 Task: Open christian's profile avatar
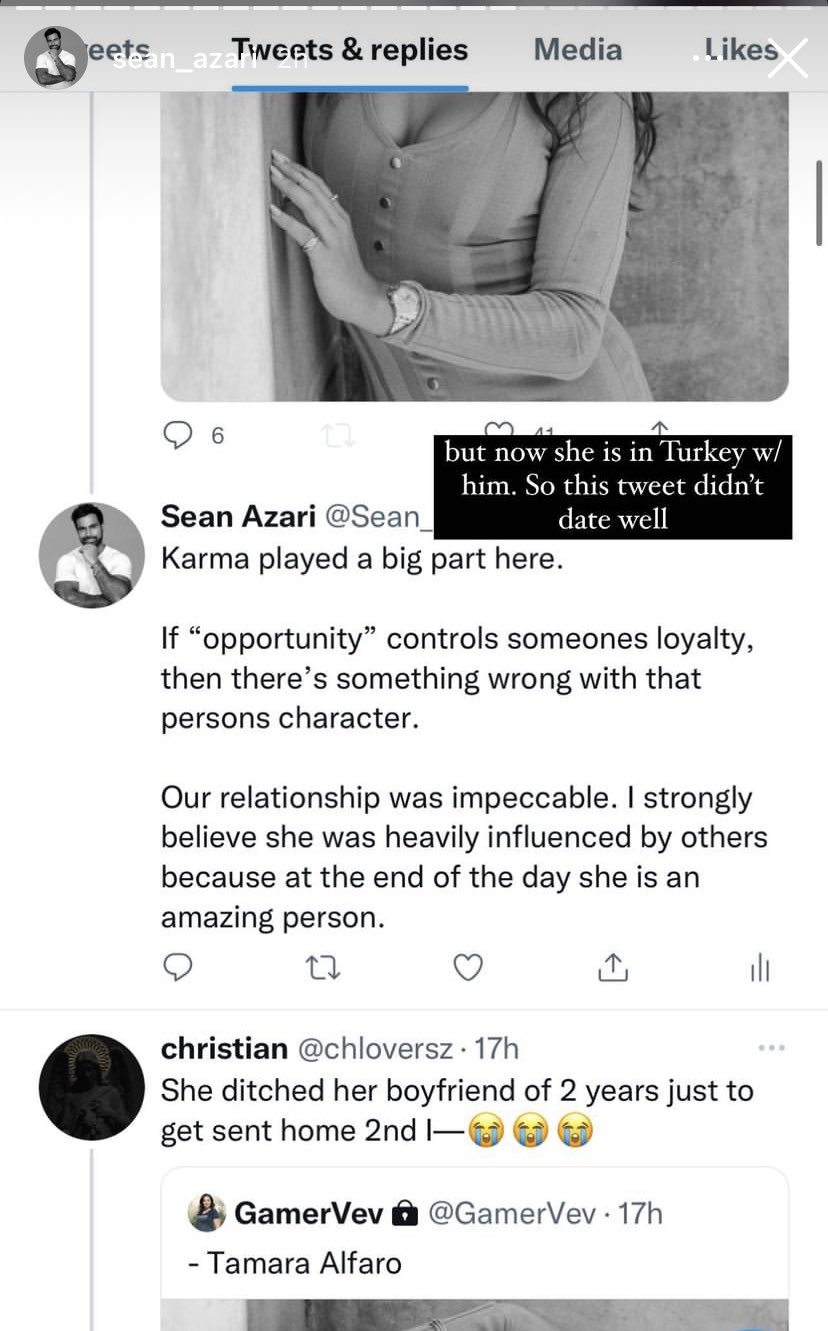(91, 1087)
